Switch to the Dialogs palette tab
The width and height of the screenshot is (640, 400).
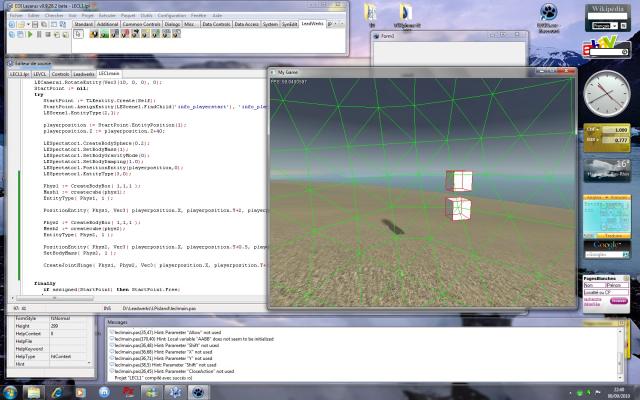[x=172, y=24]
